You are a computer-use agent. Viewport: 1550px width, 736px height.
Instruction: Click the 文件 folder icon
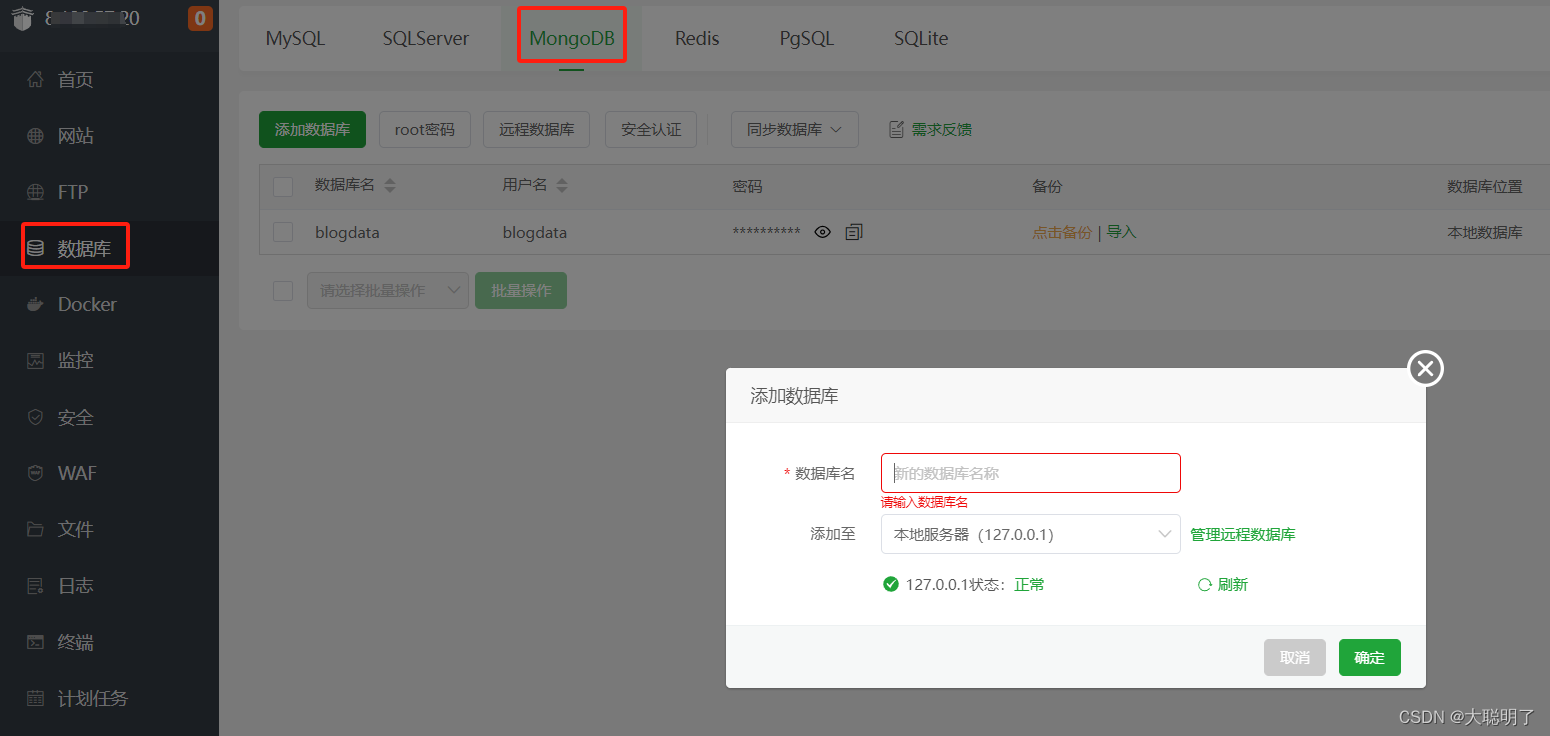click(x=35, y=529)
